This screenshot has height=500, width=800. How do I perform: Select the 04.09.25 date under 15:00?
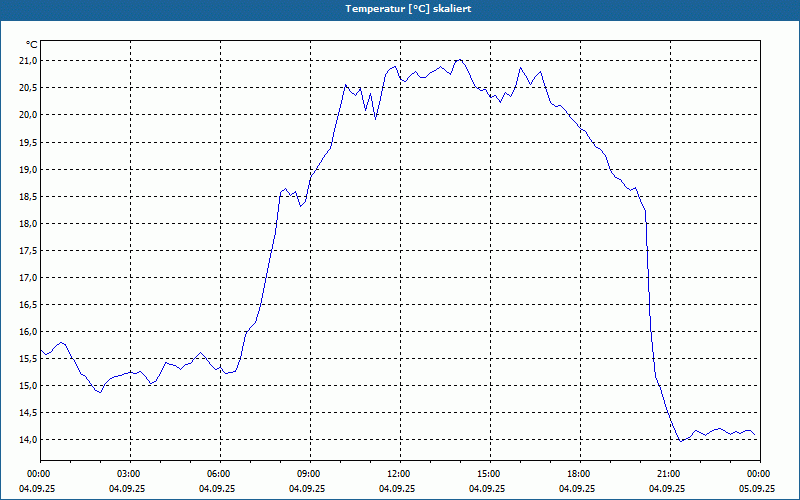487,489
